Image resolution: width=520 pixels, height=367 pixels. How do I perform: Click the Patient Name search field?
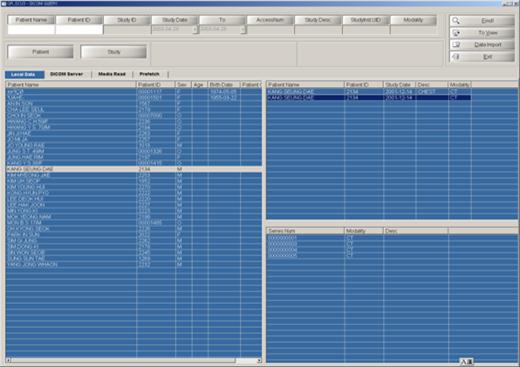coord(31,29)
